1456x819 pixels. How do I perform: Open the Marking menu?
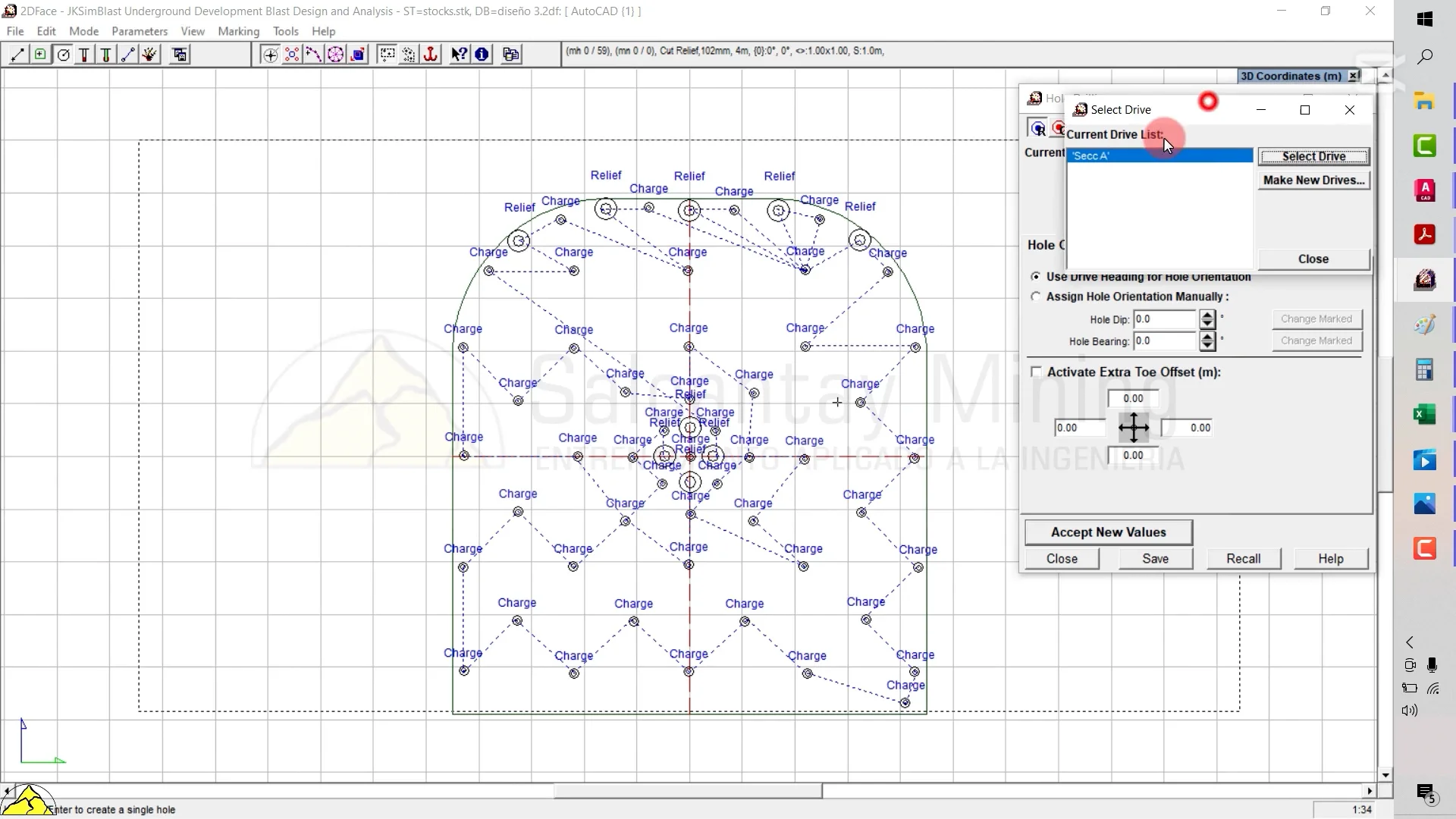[238, 31]
